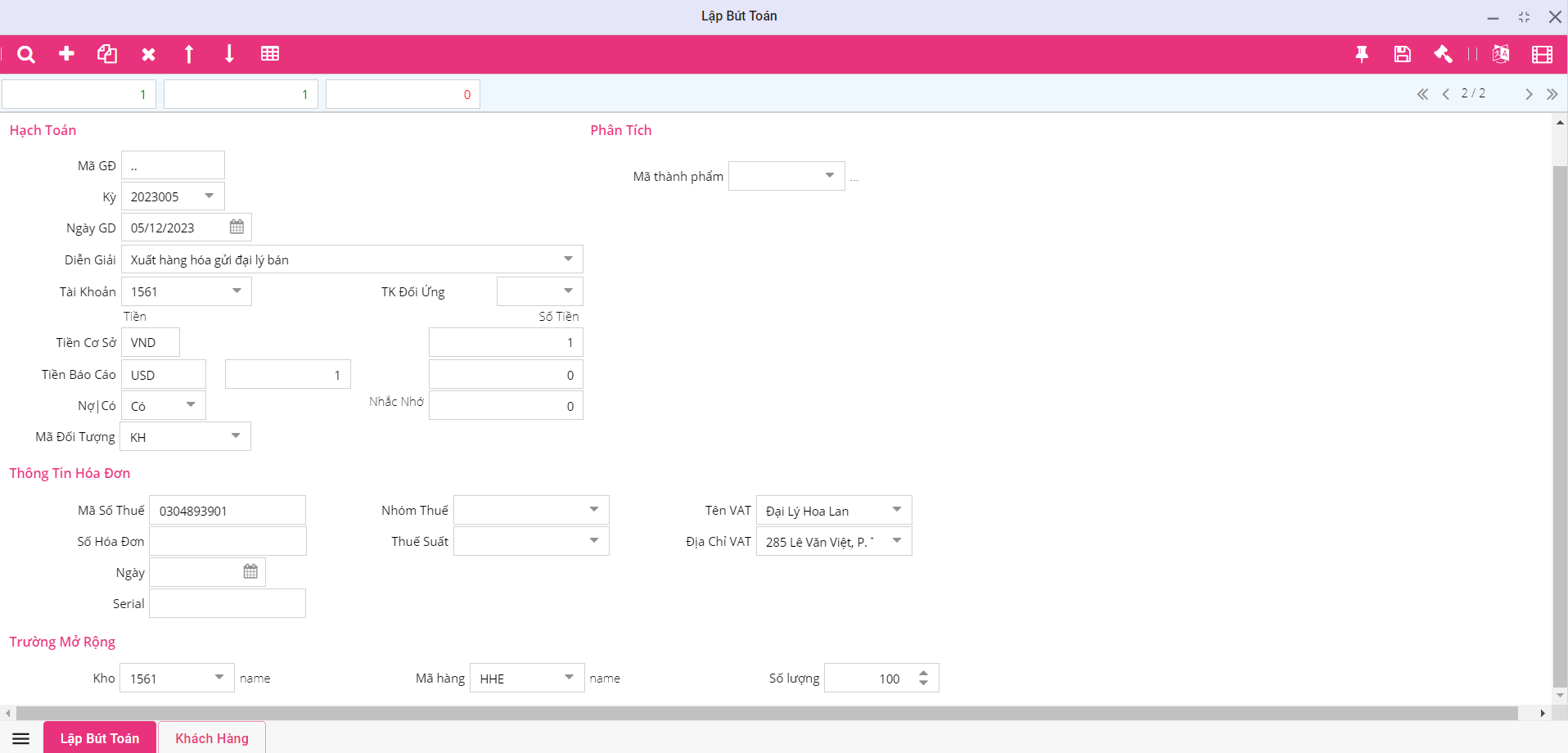Save the entry with floppy disk icon
This screenshot has height=753, width=1568.
tap(1402, 54)
